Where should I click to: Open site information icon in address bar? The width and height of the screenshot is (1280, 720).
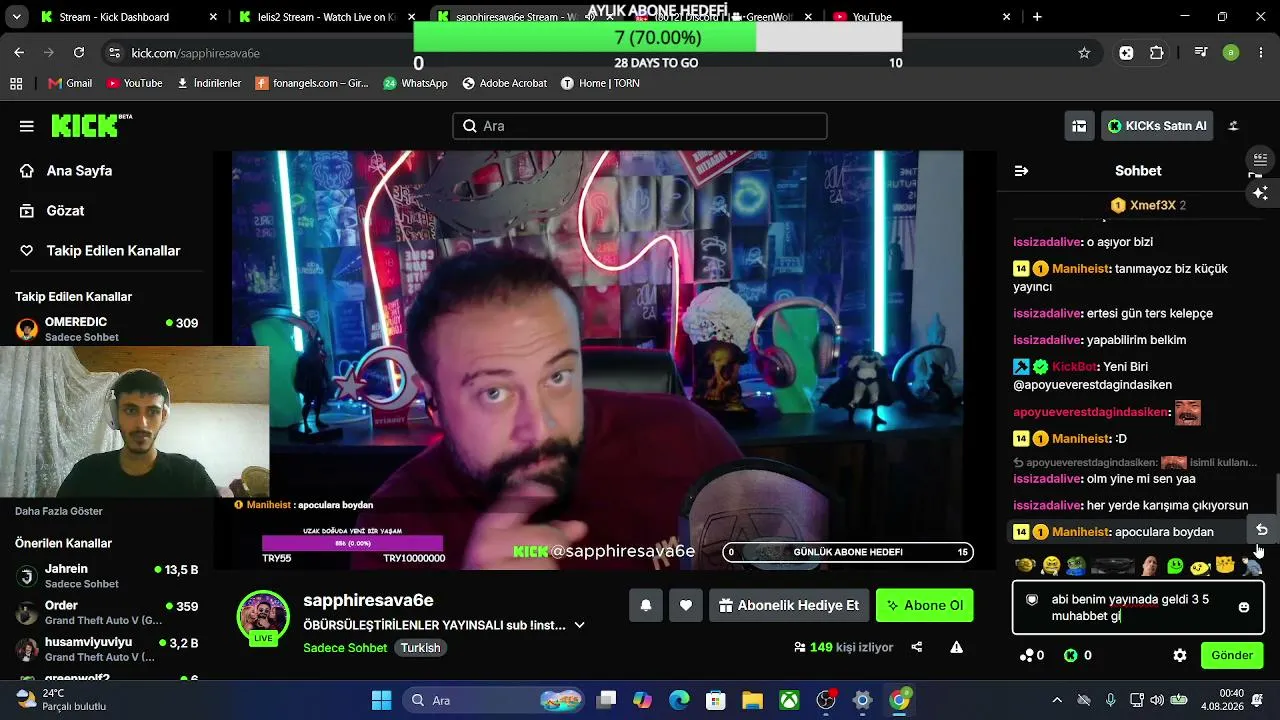coord(114,53)
